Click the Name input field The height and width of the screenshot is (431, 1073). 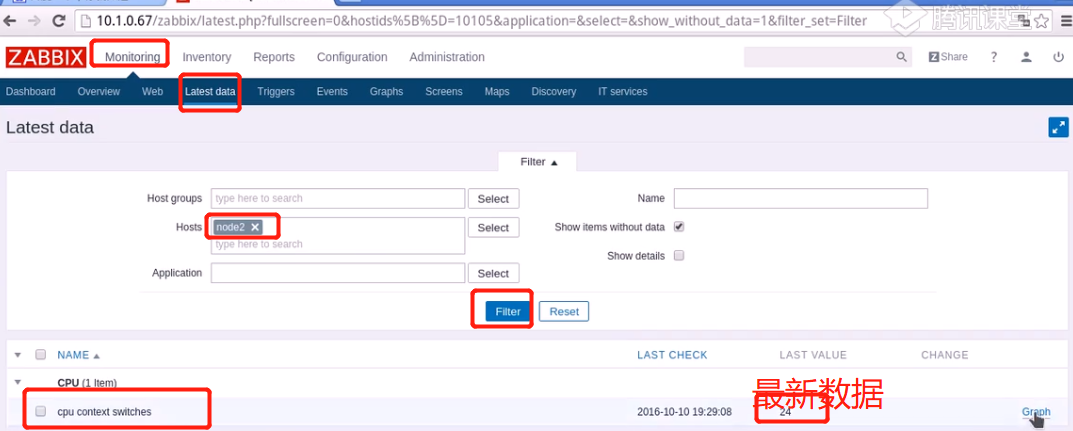click(801, 198)
